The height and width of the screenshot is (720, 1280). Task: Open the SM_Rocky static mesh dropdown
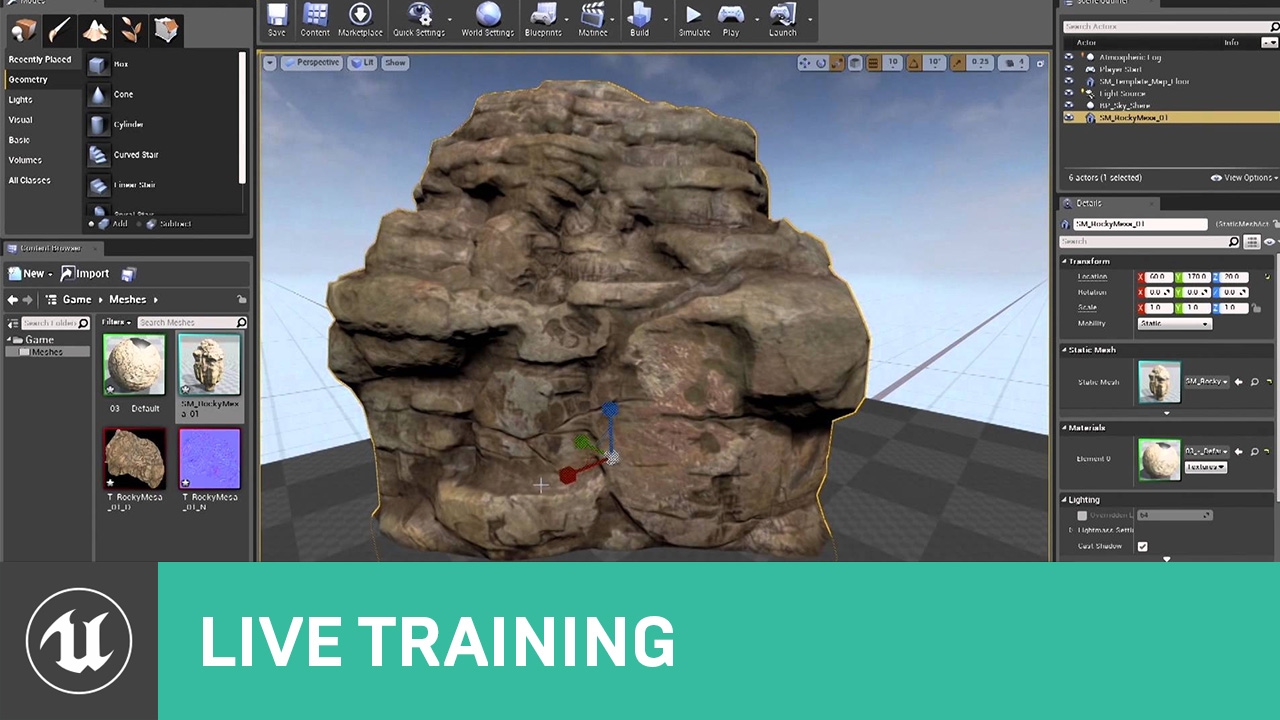tap(1207, 382)
